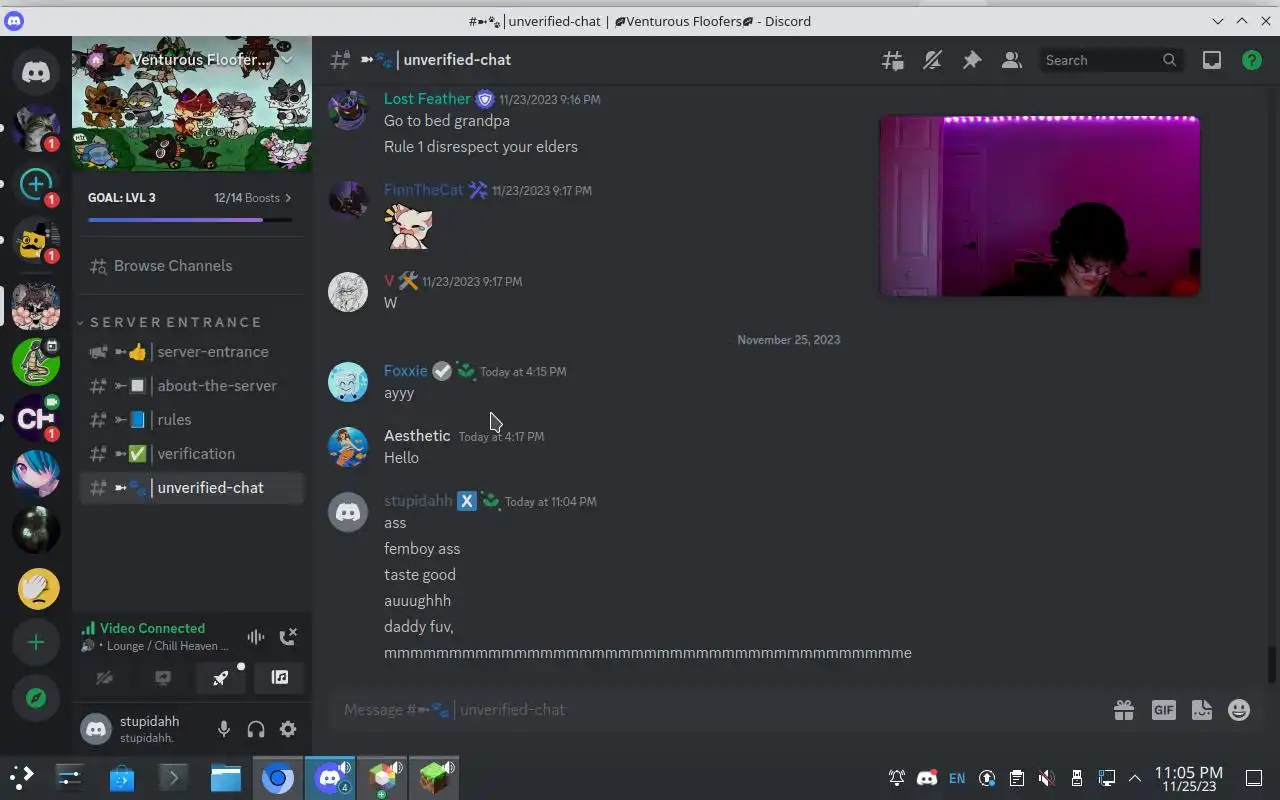Screen dimensions: 1280x800
Task: Explore discoverable servers compass icon
Action: [36, 698]
